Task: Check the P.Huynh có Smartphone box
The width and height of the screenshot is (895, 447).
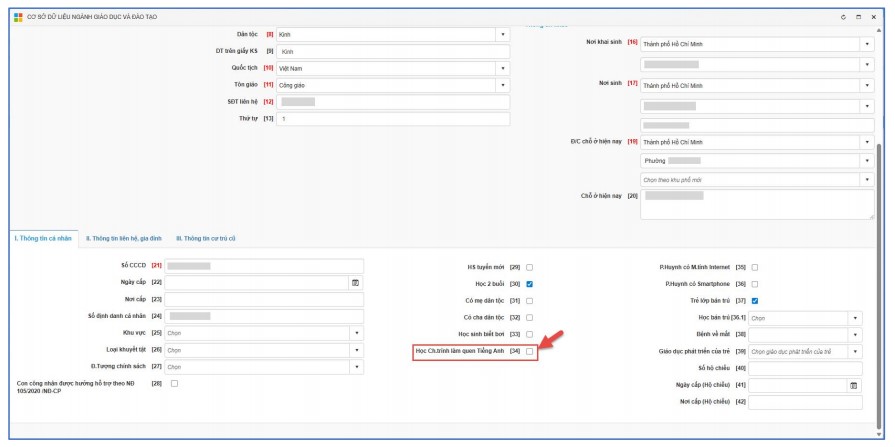Action: click(755, 284)
